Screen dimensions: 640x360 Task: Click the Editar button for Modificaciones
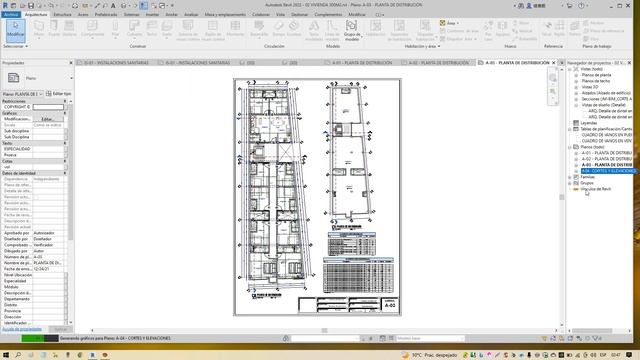coord(48,119)
